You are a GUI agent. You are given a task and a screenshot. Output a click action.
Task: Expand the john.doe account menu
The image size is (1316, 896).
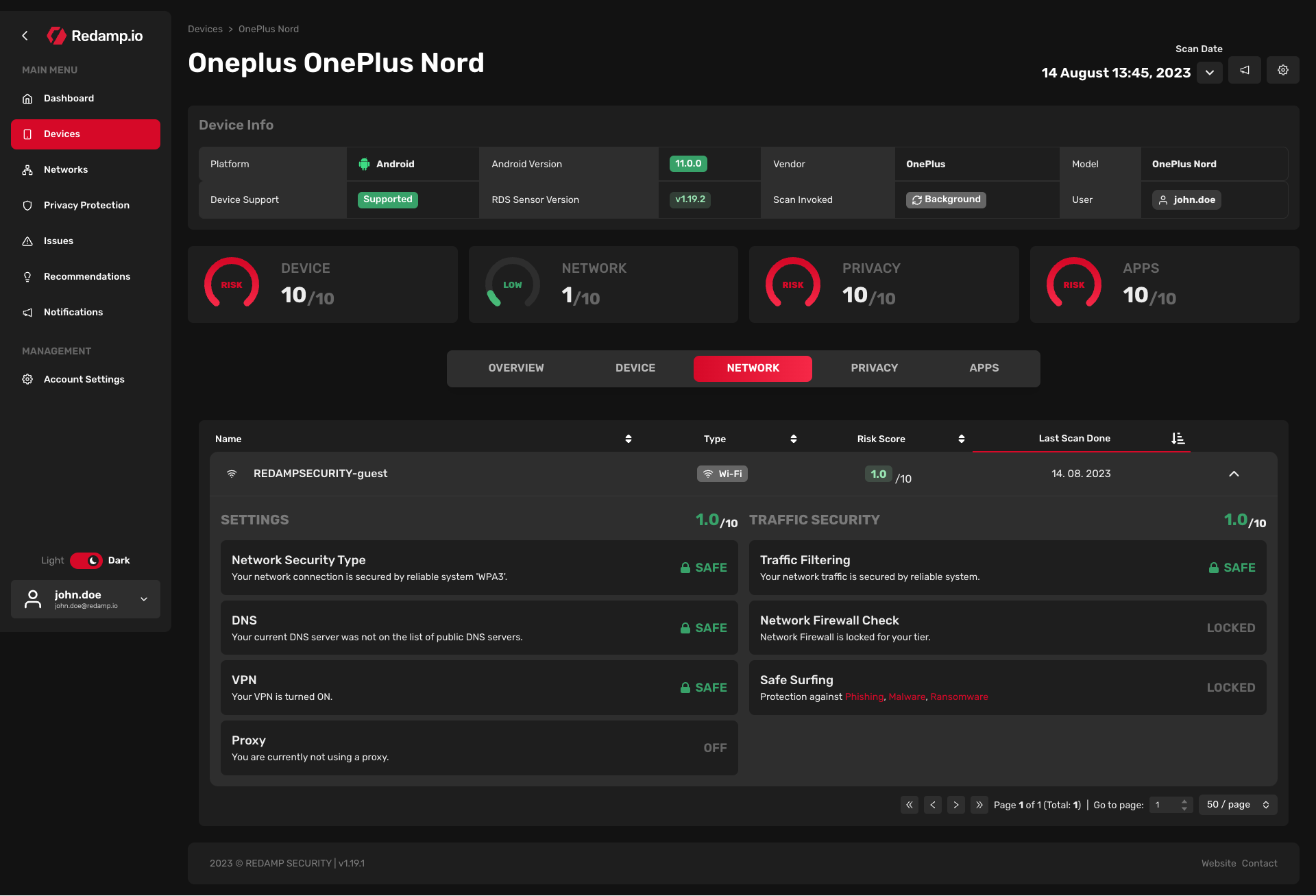[143, 598]
